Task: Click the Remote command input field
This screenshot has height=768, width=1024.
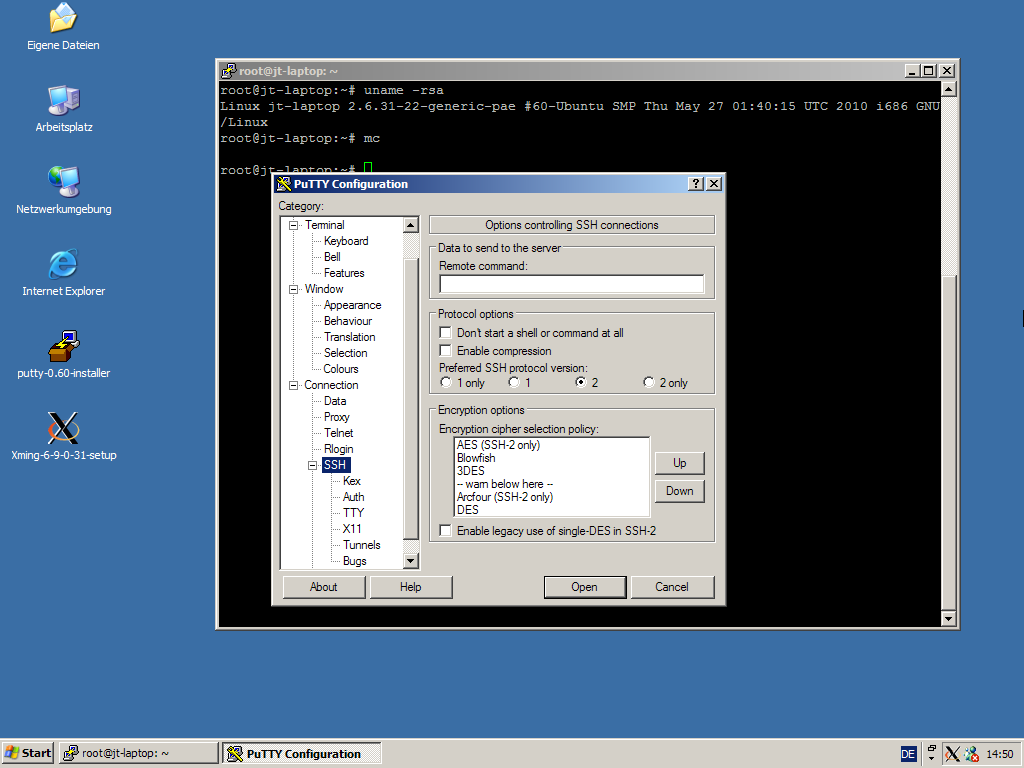Action: 571,284
